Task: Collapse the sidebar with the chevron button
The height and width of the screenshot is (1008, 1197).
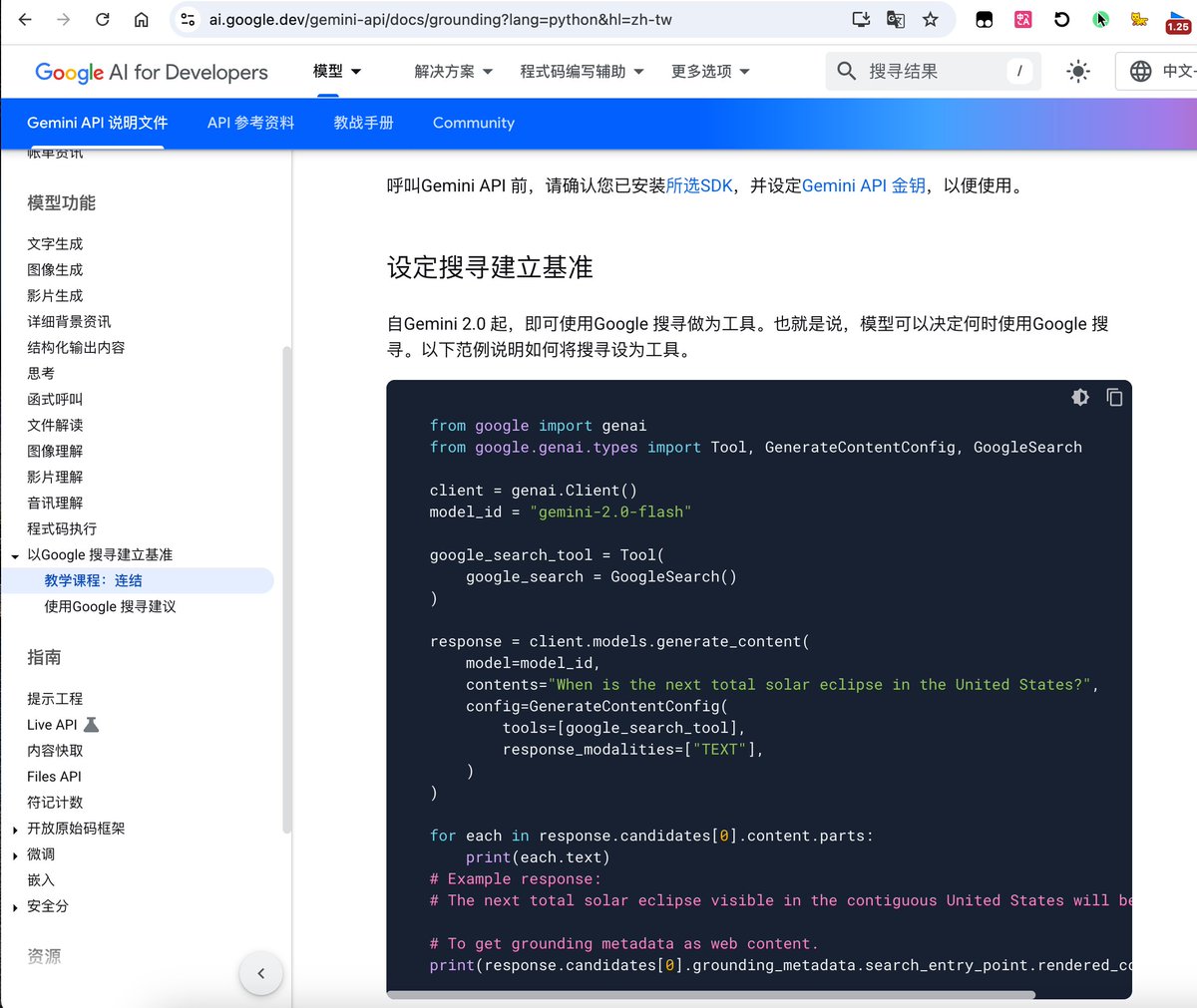Action: click(x=261, y=973)
